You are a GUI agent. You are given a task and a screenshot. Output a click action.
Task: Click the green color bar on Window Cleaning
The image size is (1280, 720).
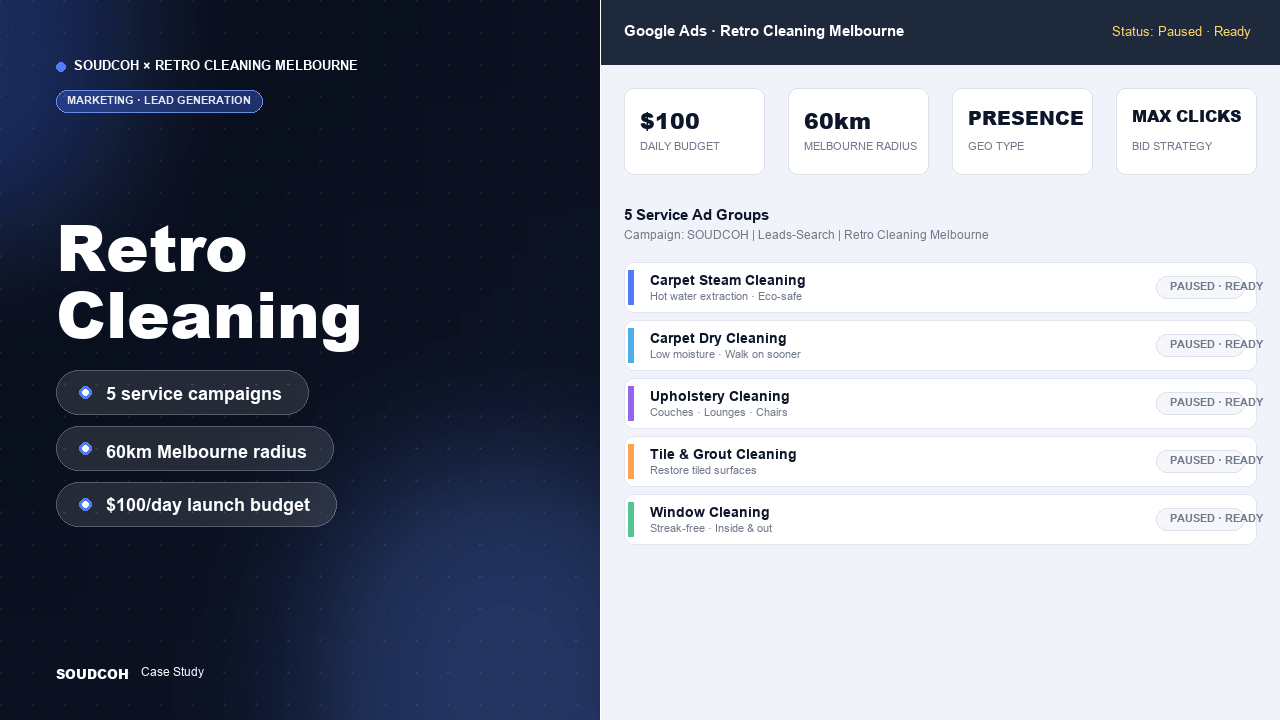point(631,520)
